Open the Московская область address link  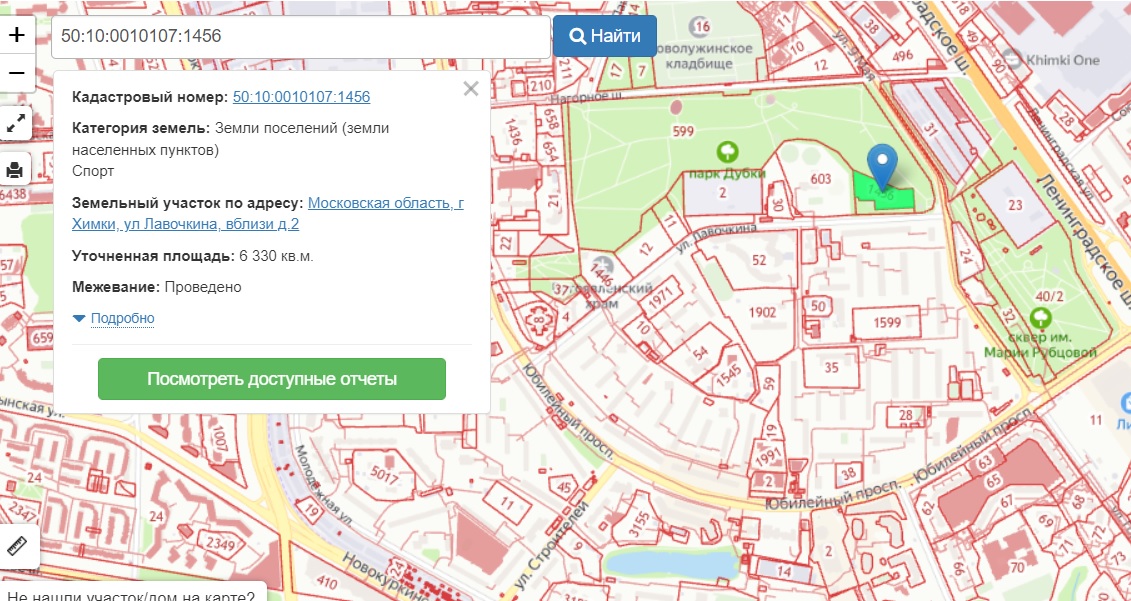[385, 203]
